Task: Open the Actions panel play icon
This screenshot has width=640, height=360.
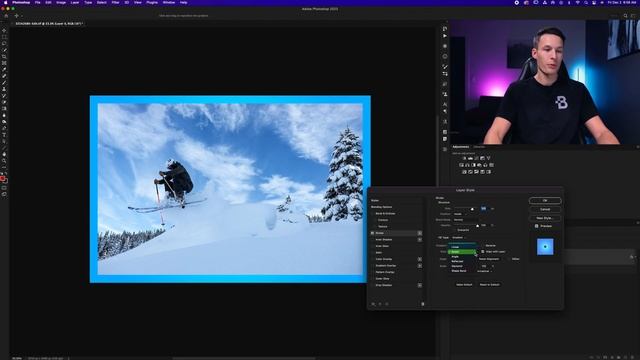Action: 445,36
